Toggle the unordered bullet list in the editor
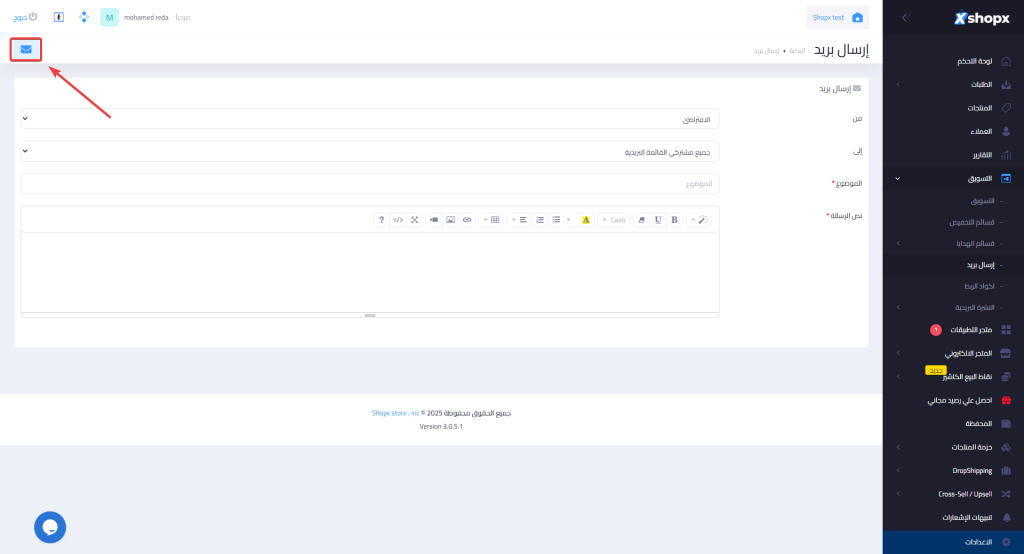Viewport: 1024px width, 554px height. point(556,220)
